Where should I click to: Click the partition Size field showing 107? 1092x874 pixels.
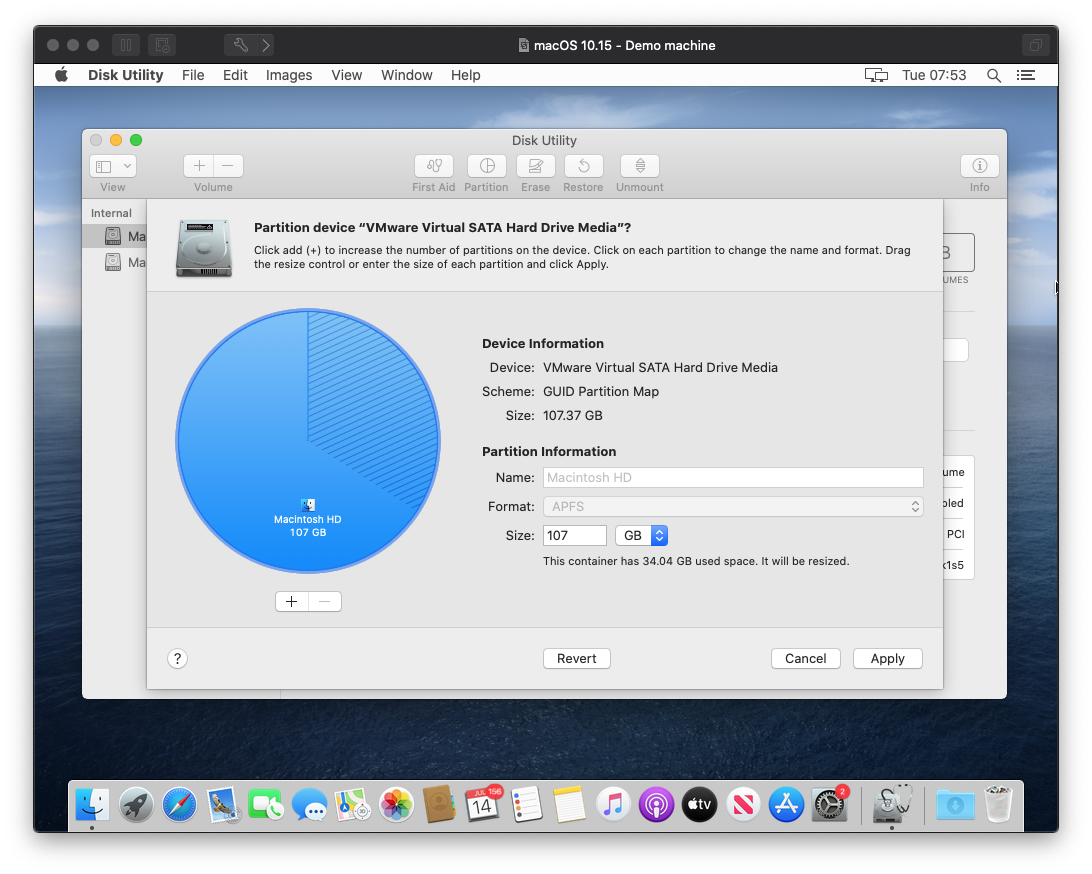[x=575, y=536]
